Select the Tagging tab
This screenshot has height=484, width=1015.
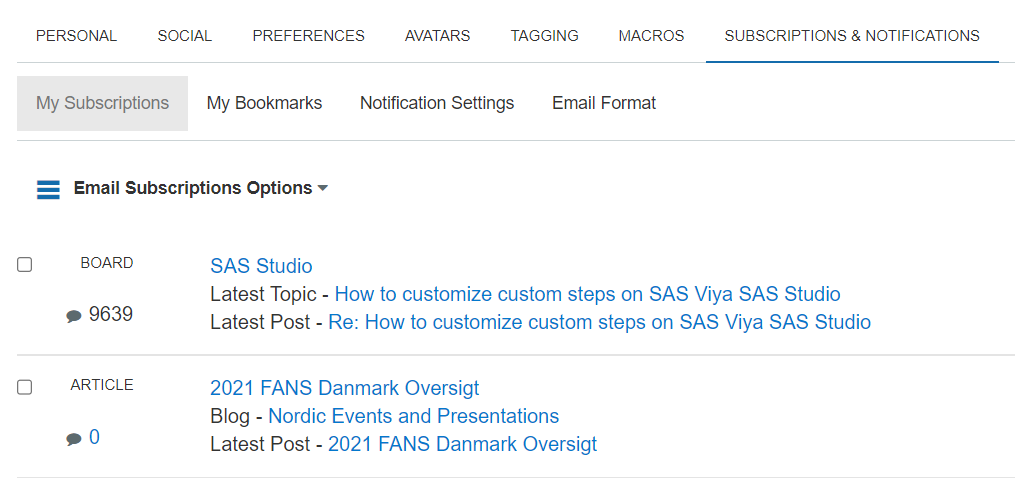(544, 36)
